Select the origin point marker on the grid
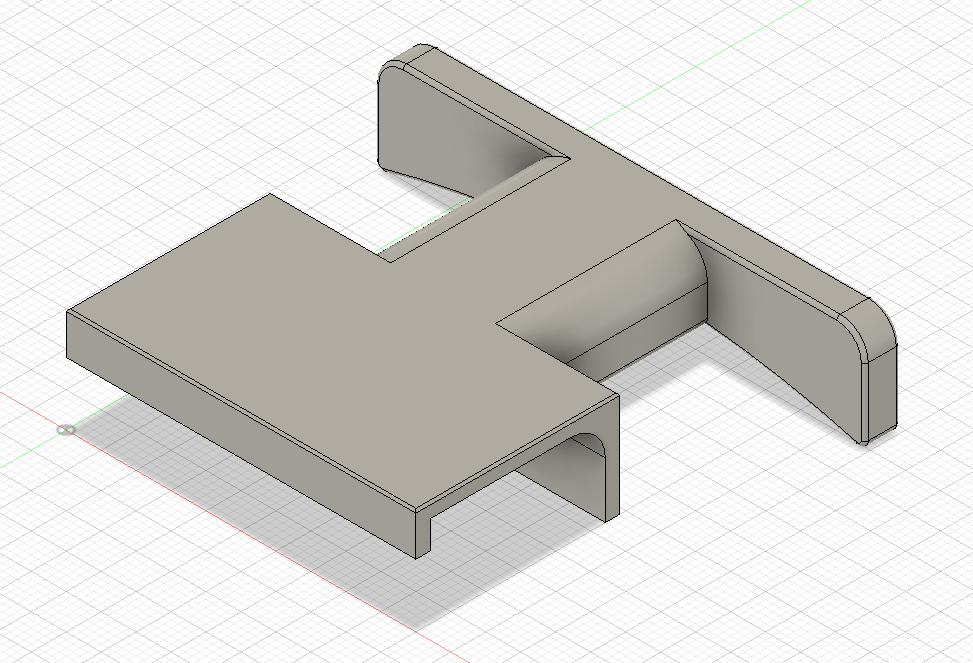 [66, 430]
